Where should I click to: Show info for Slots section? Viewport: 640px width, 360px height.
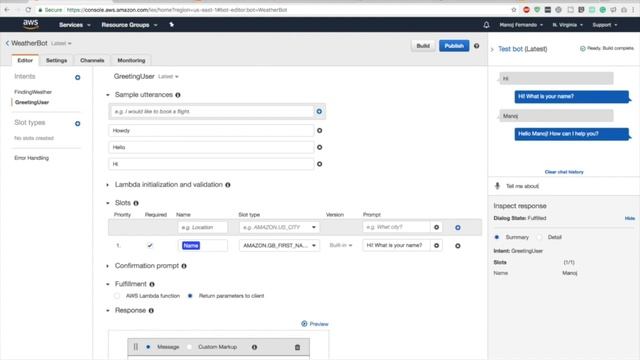pyautogui.click(x=136, y=203)
